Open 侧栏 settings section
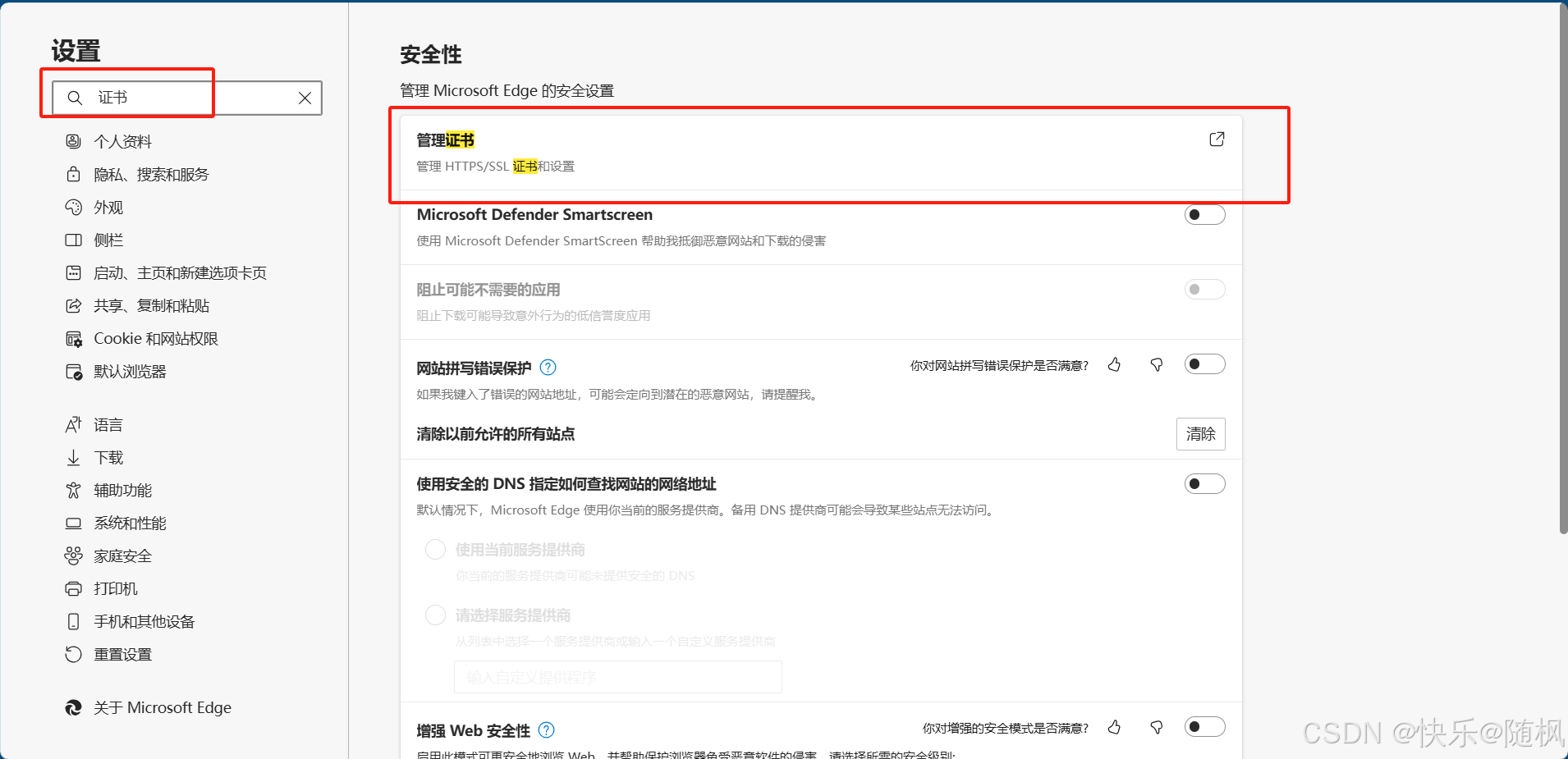This screenshot has height=759, width=1568. [x=108, y=240]
